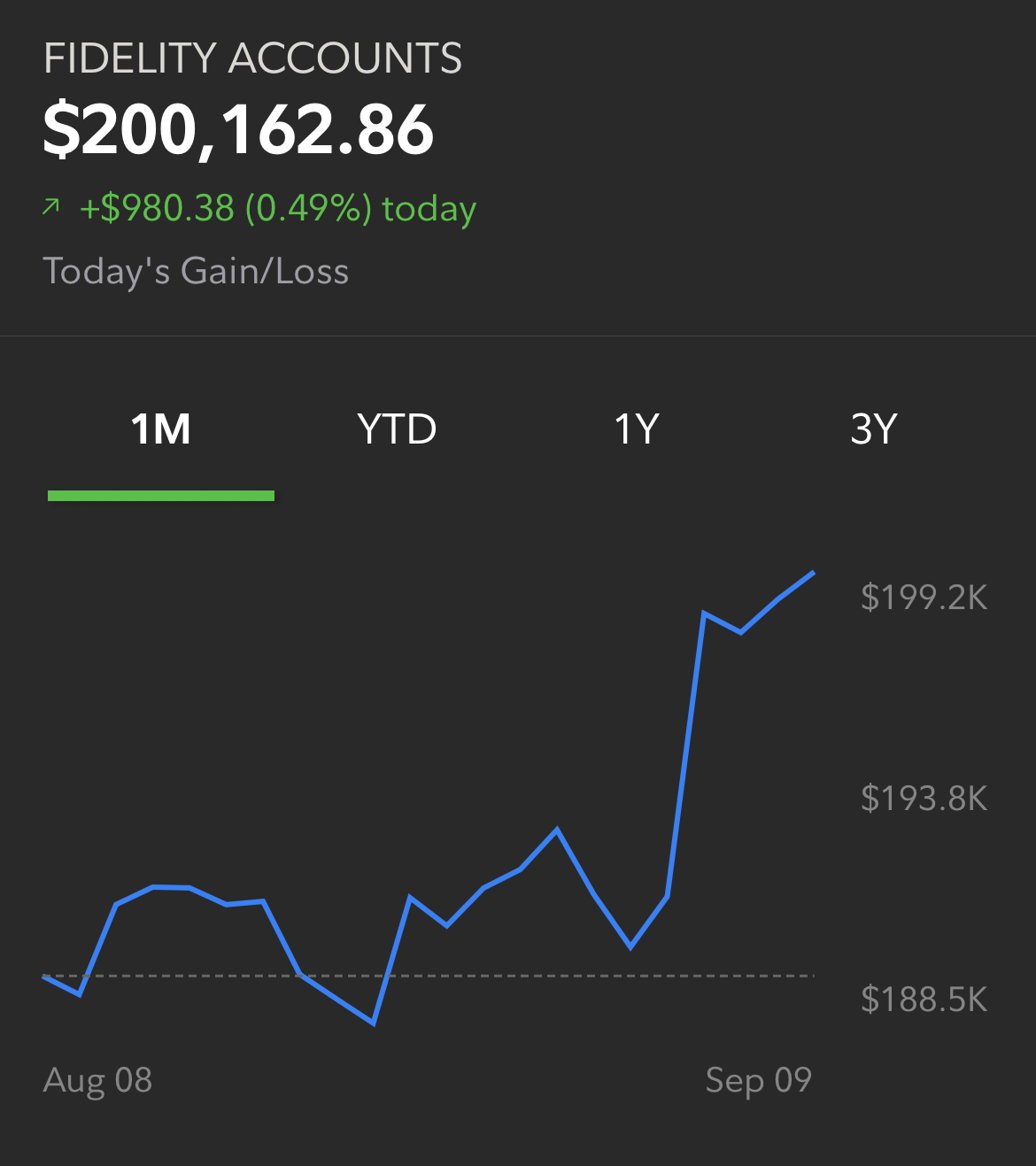Switch to the 1Y tab
Image resolution: width=1036 pixels, height=1166 pixels.
637,429
